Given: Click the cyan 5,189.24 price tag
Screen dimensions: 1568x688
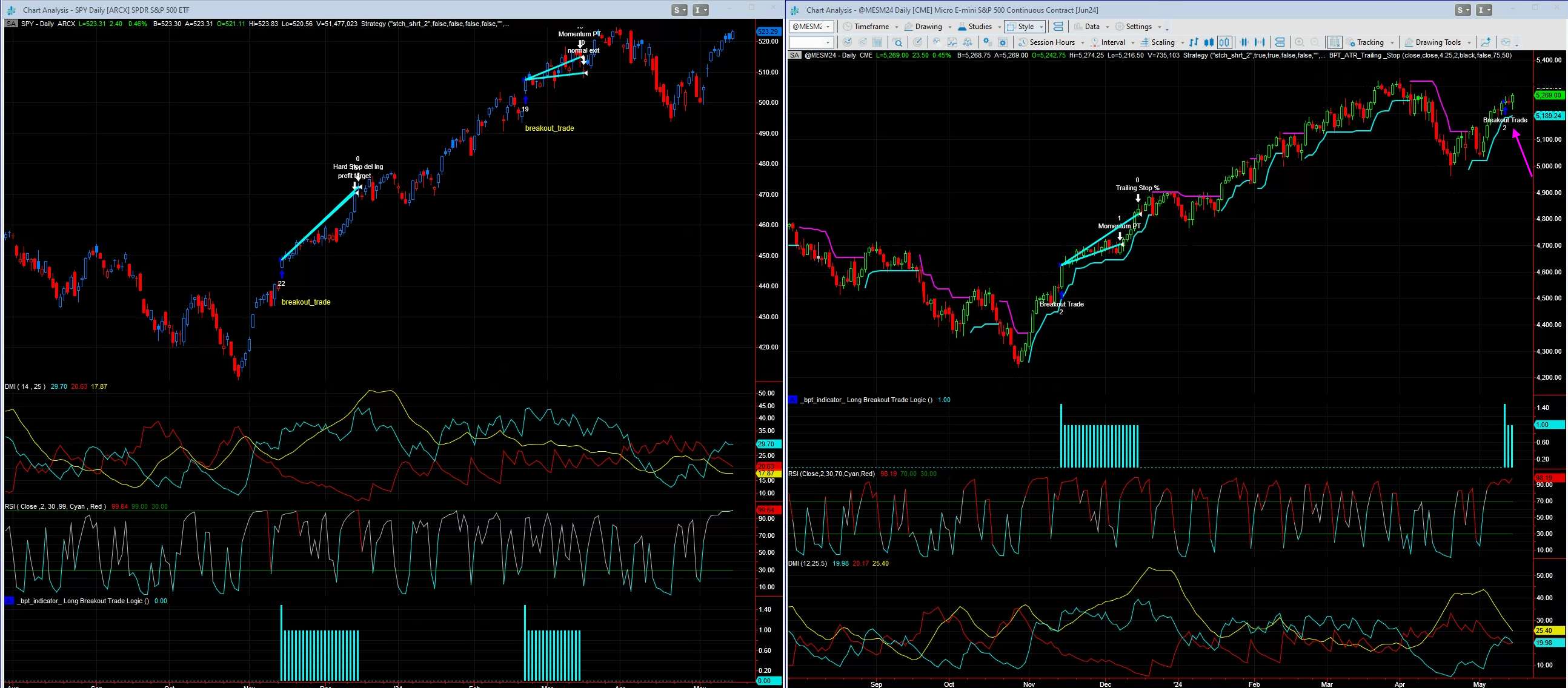Looking at the screenshot, I should click(1549, 116).
